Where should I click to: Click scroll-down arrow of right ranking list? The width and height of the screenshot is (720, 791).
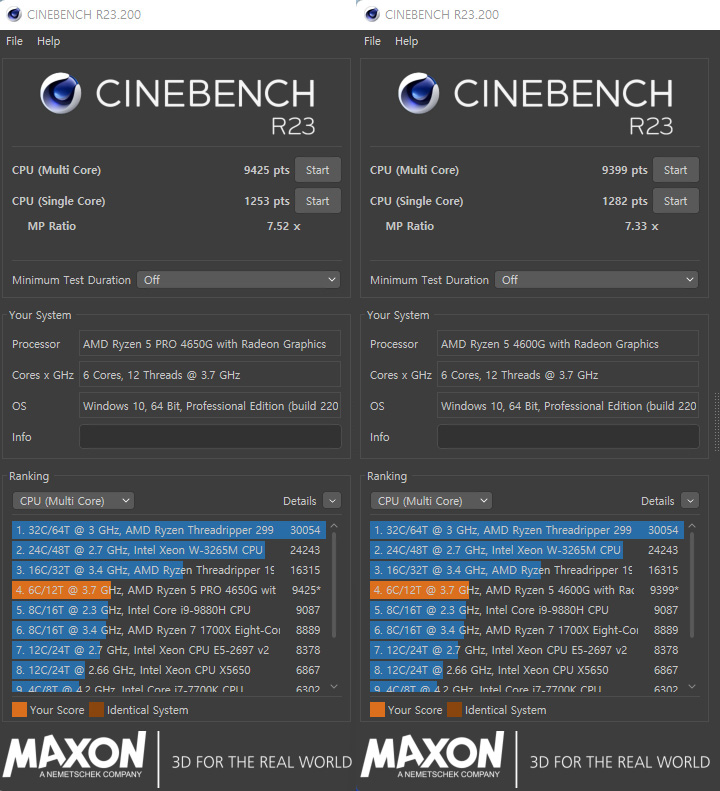tap(692, 687)
